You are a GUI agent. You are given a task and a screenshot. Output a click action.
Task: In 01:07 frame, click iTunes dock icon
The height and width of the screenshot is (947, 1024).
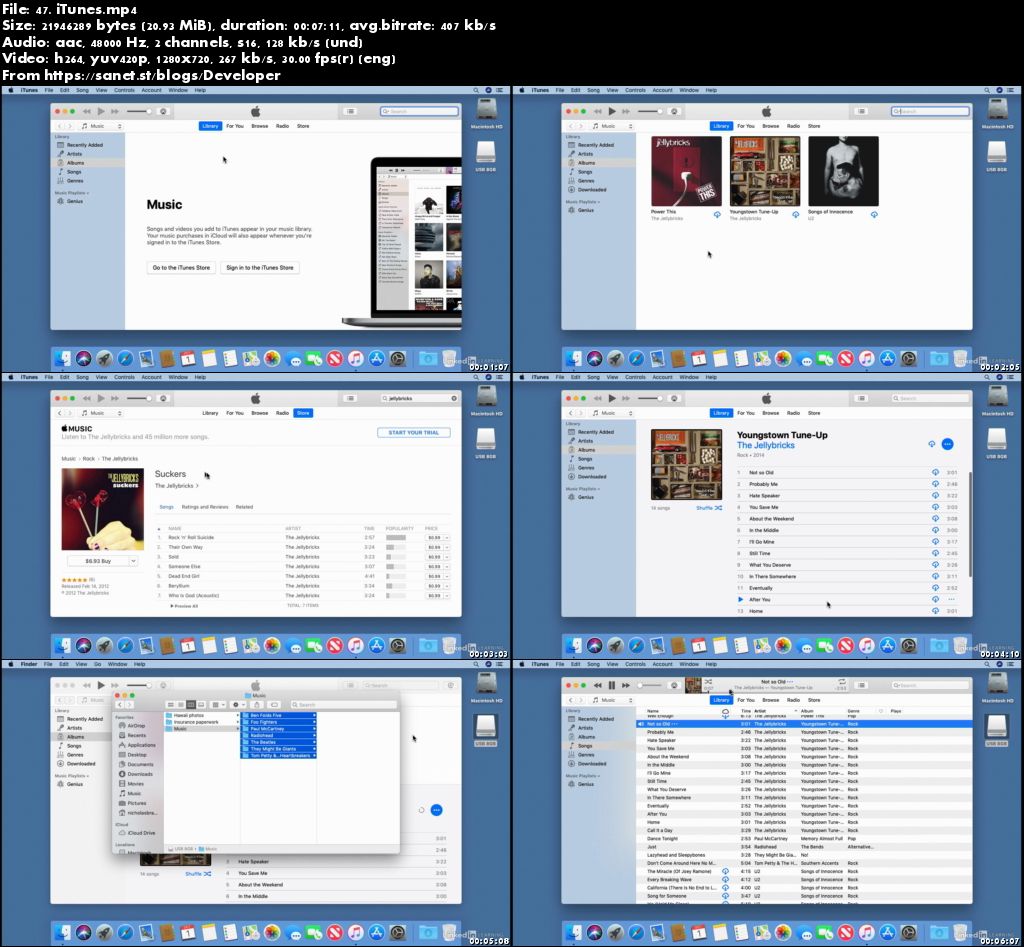coord(355,358)
